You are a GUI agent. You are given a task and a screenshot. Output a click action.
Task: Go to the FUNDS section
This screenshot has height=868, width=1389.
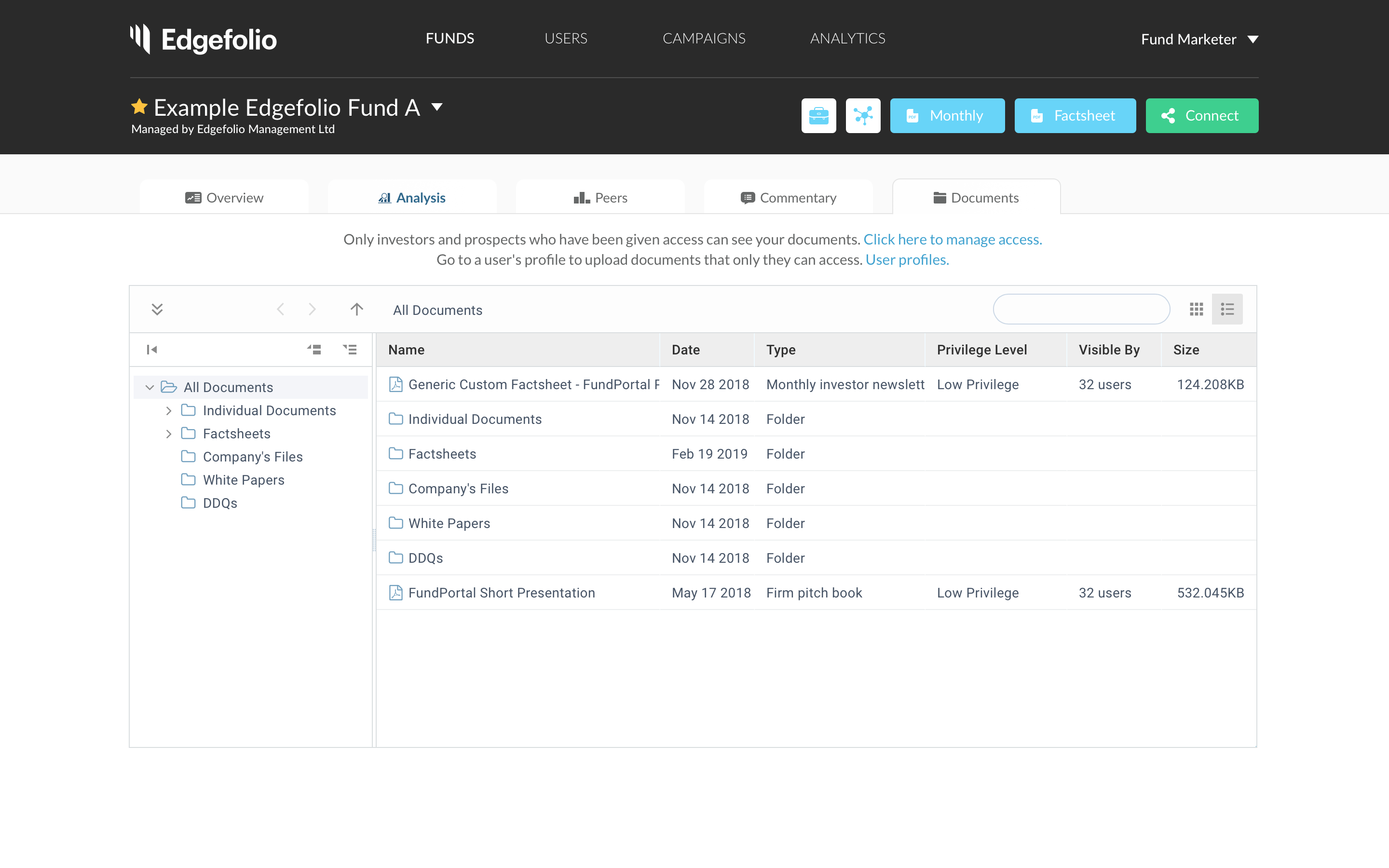pos(450,39)
